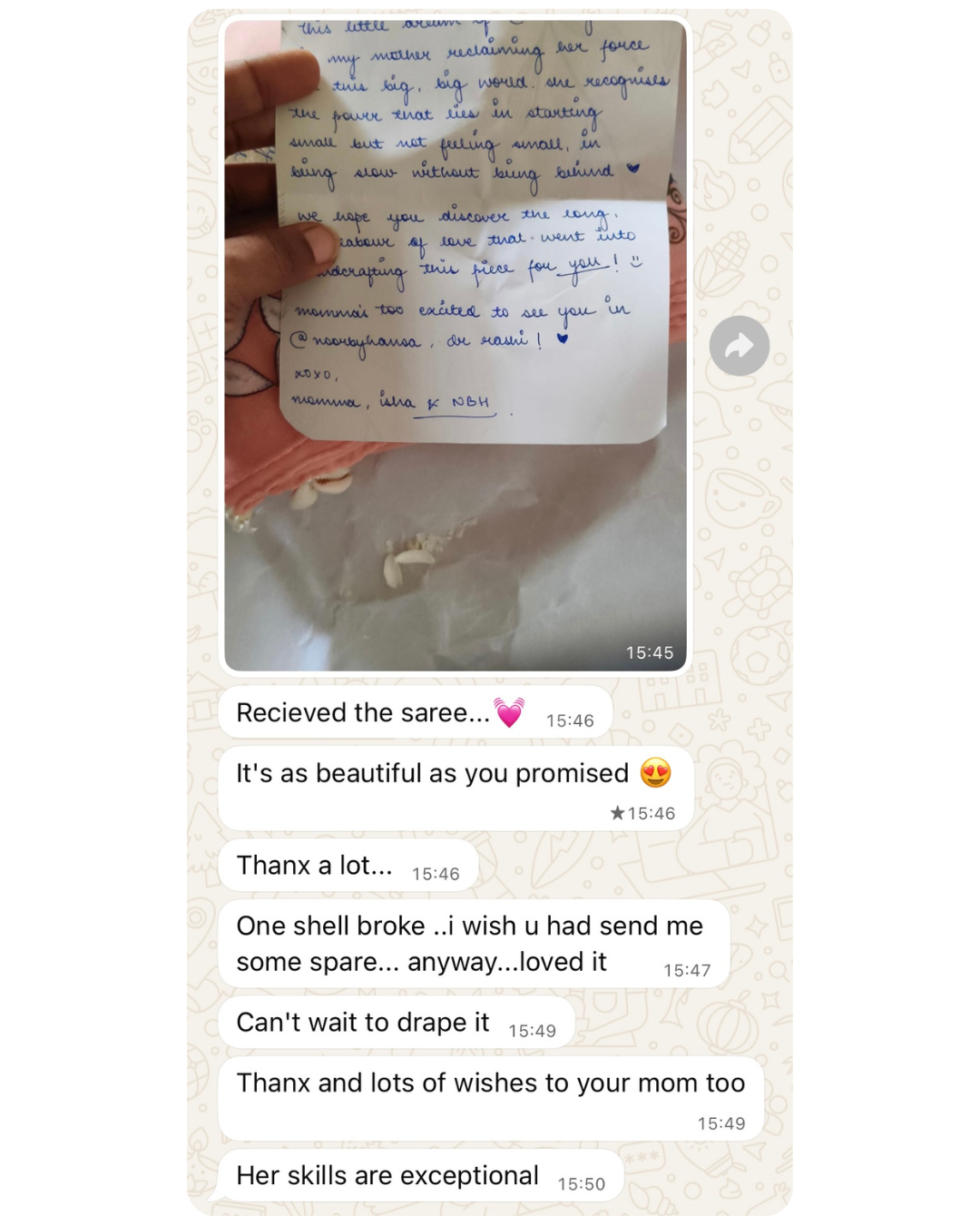The height and width of the screenshot is (1225, 980).
Task: Select 'Thanx and lots of wishes' message
Action: 491,1099
